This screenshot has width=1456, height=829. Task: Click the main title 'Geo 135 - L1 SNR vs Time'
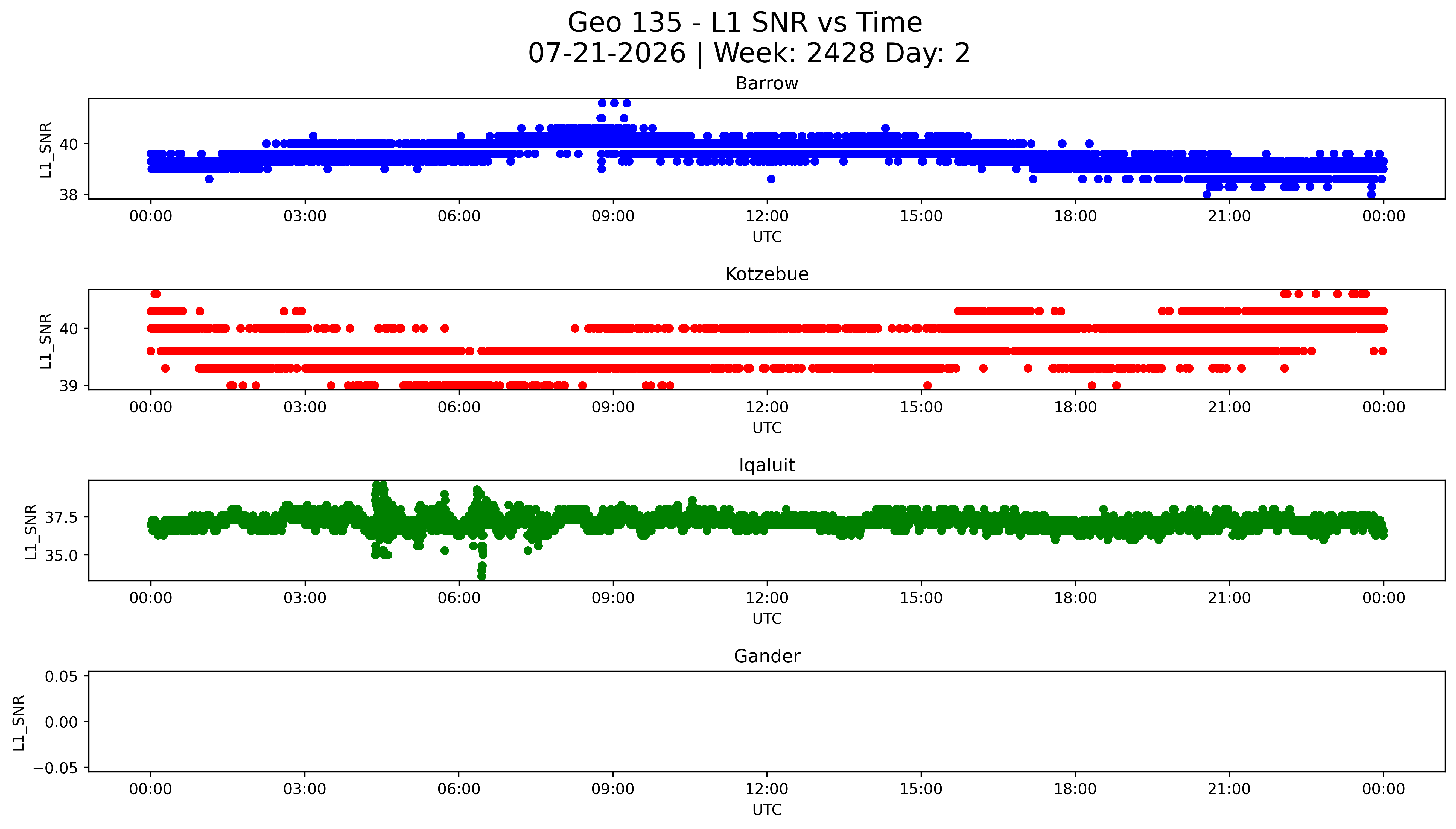tap(745, 23)
